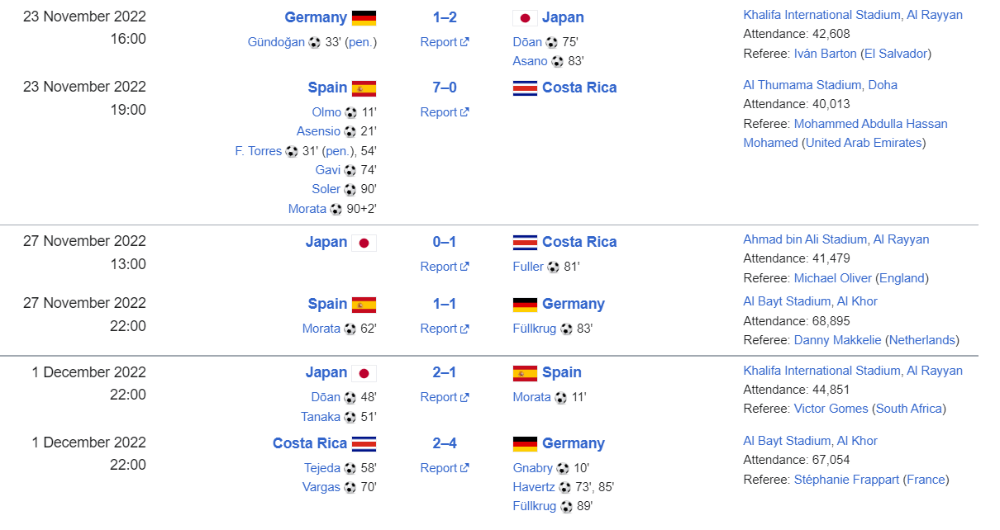Open the Report link under the 1–1 score

(439, 329)
